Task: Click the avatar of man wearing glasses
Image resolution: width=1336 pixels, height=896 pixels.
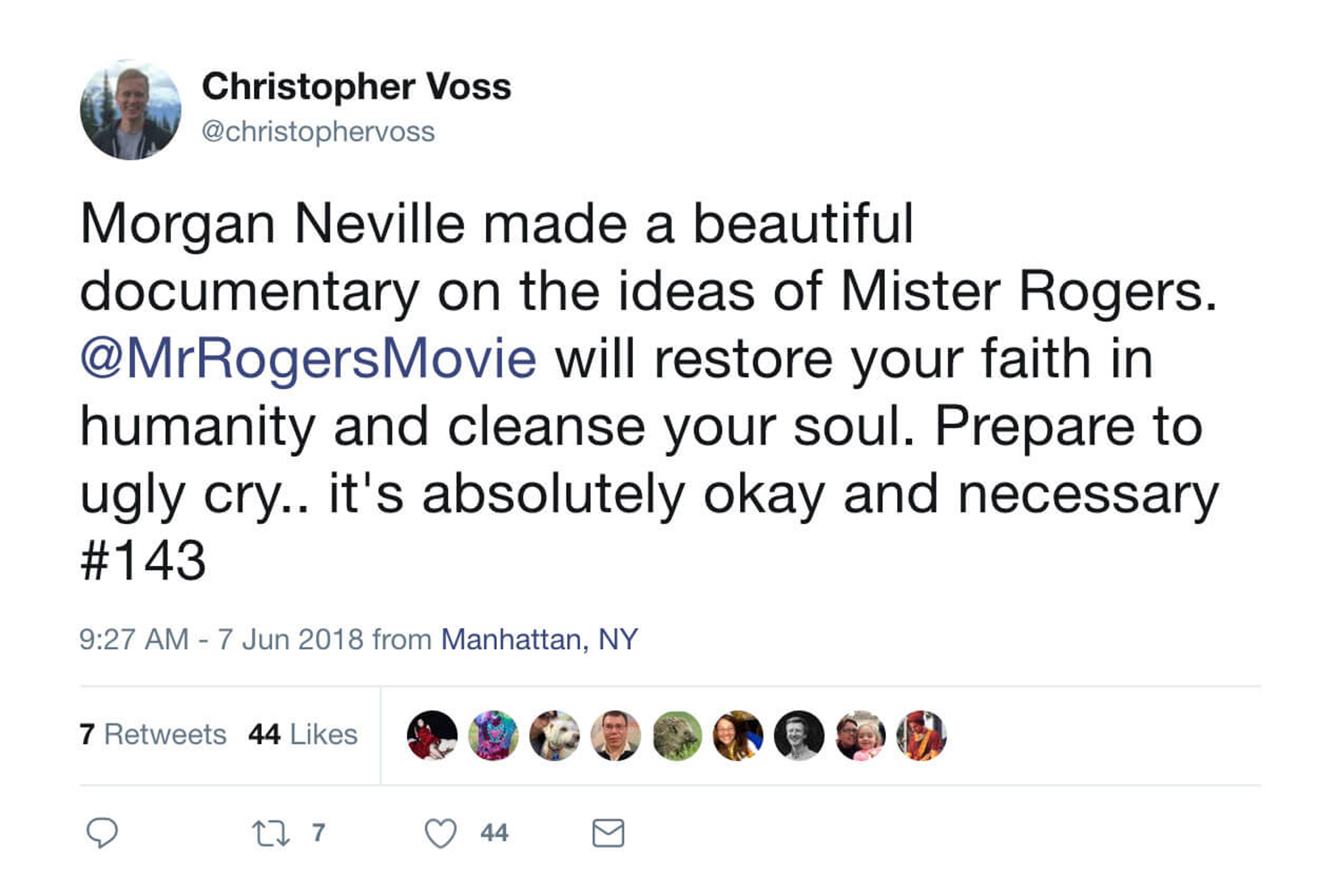Action: tap(615, 735)
